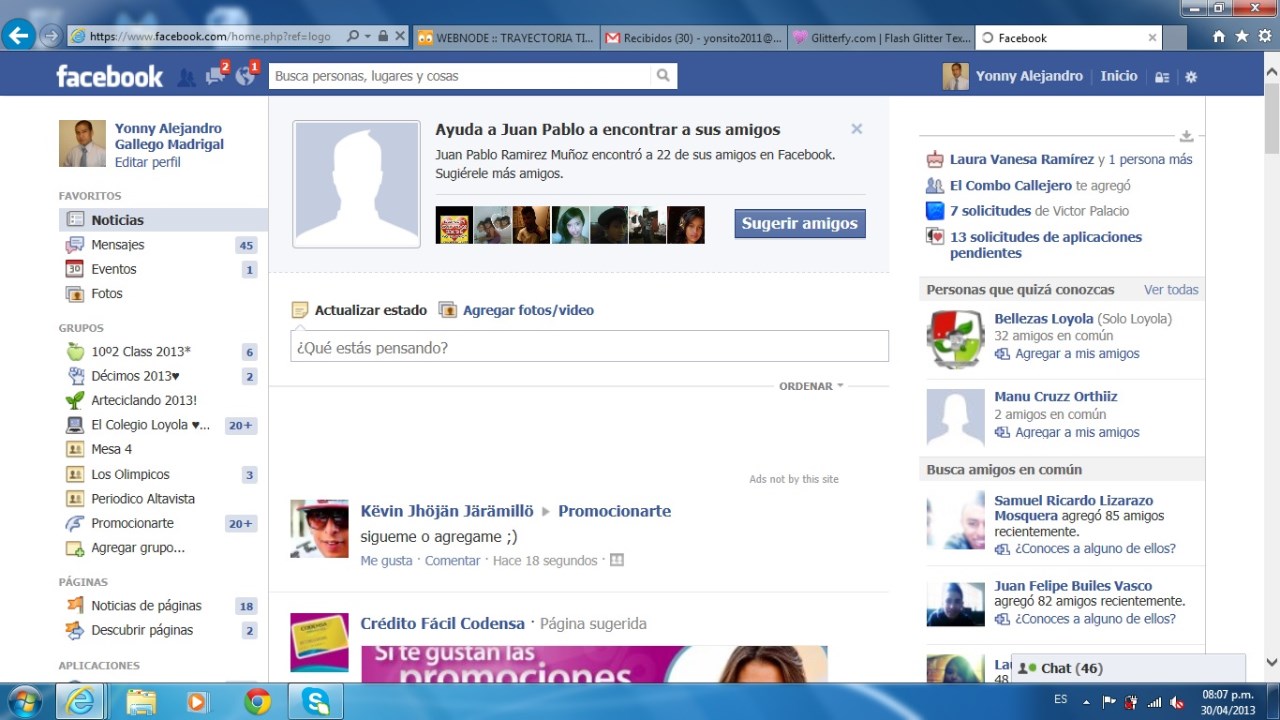Add Bellezas Loyola as friend
Screen dimensions: 1280x720
click(1067, 354)
